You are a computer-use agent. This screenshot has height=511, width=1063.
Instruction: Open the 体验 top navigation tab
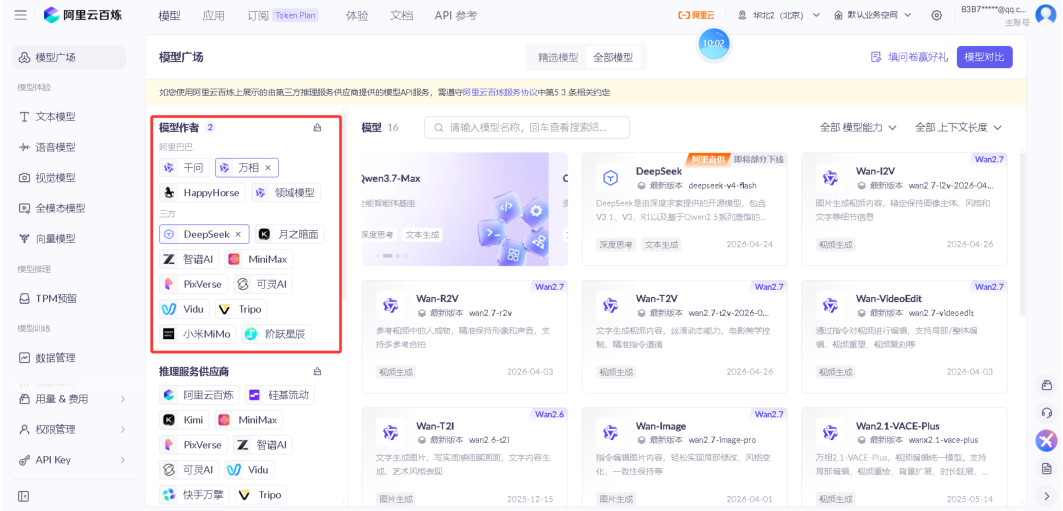[x=357, y=15]
